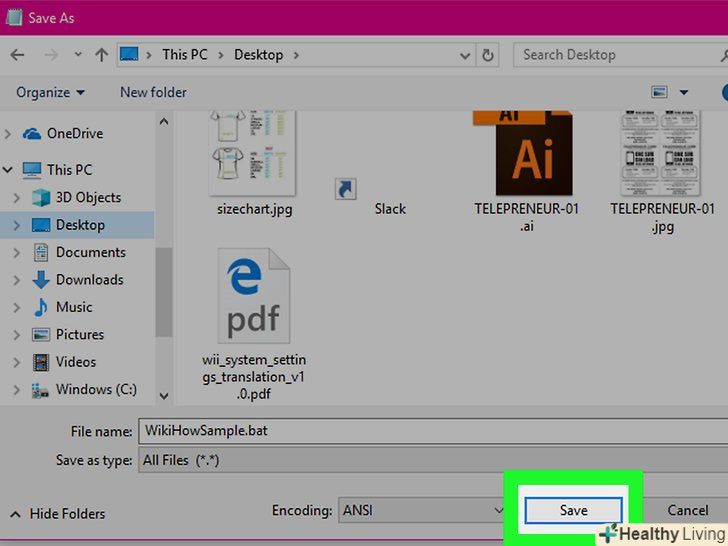Open Pictures in the navigation pane
The width and height of the screenshot is (728, 546).
point(68,335)
